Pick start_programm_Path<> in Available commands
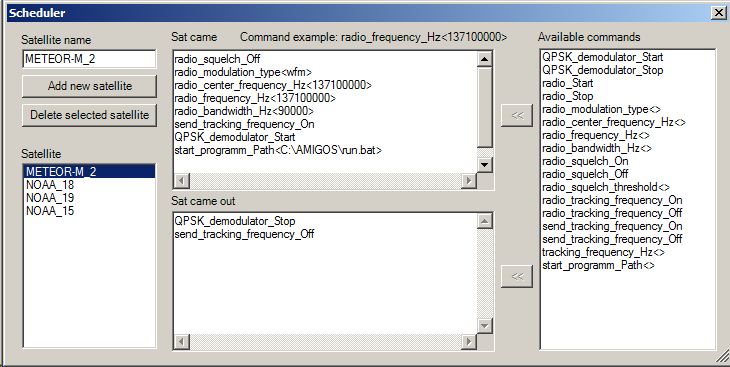The image size is (730, 367). coord(598,265)
